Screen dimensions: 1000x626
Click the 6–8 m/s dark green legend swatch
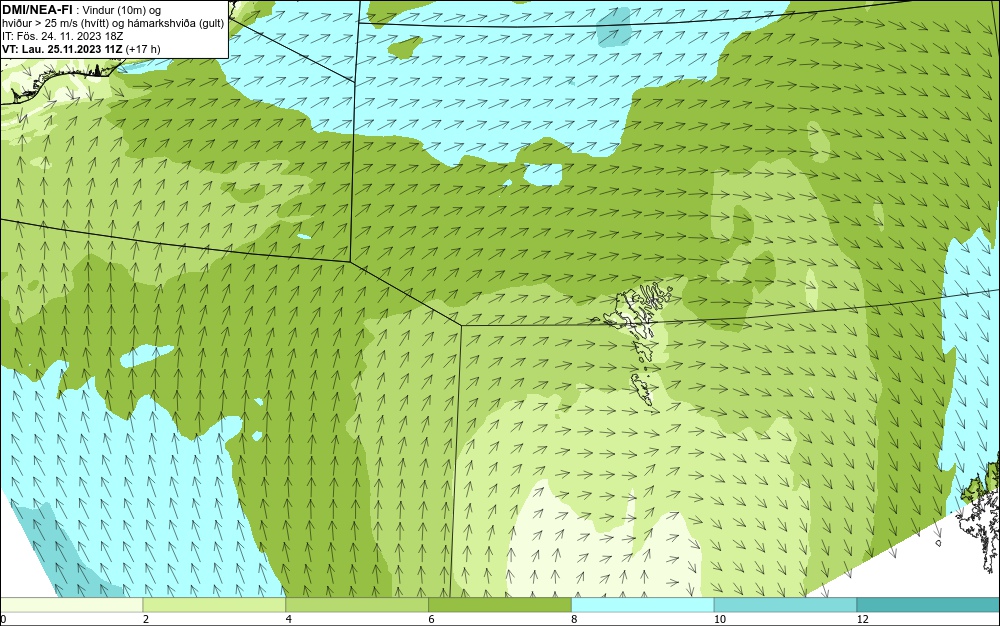click(500, 605)
